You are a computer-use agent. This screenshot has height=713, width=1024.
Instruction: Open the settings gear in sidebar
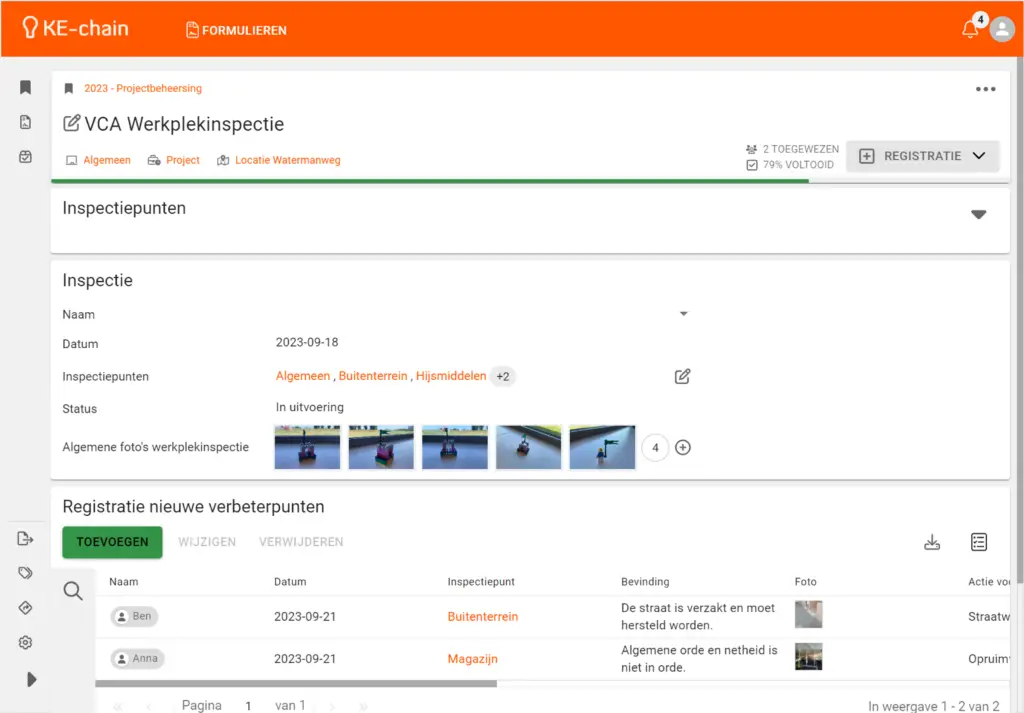pos(26,643)
